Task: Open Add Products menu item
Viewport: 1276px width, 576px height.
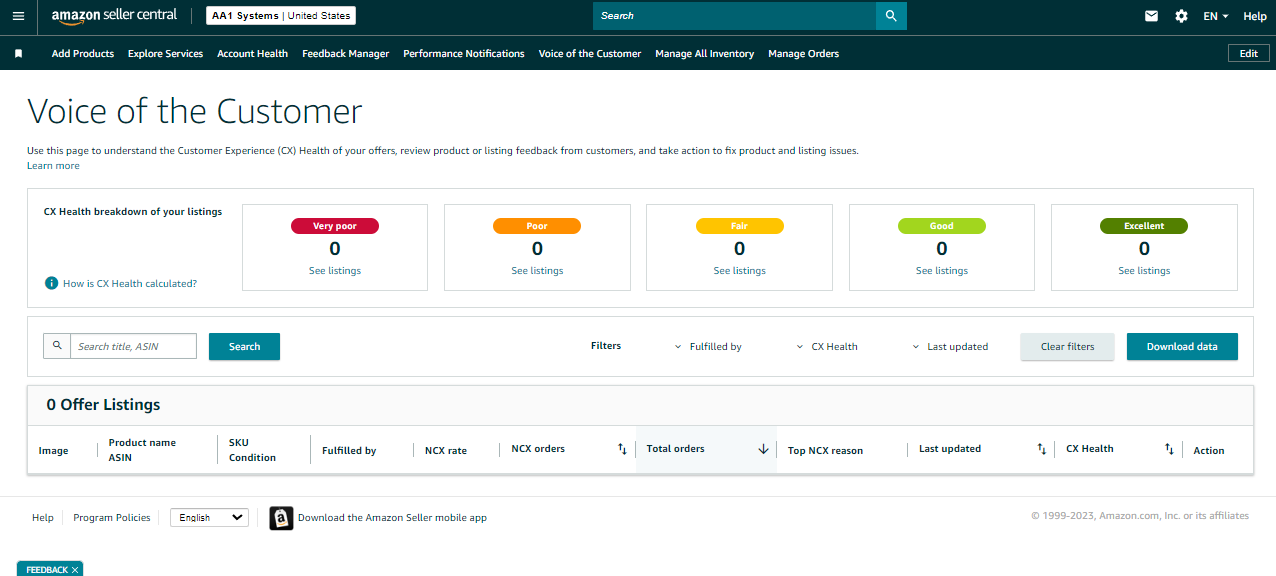Action: point(83,54)
